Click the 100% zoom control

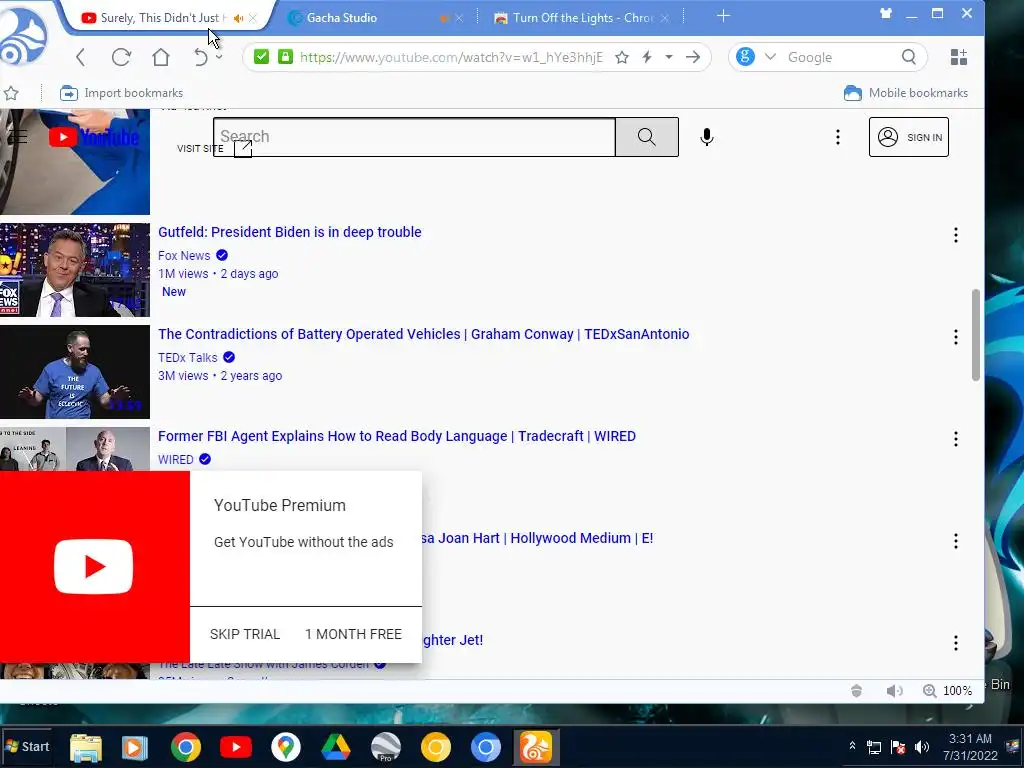[x=948, y=690]
